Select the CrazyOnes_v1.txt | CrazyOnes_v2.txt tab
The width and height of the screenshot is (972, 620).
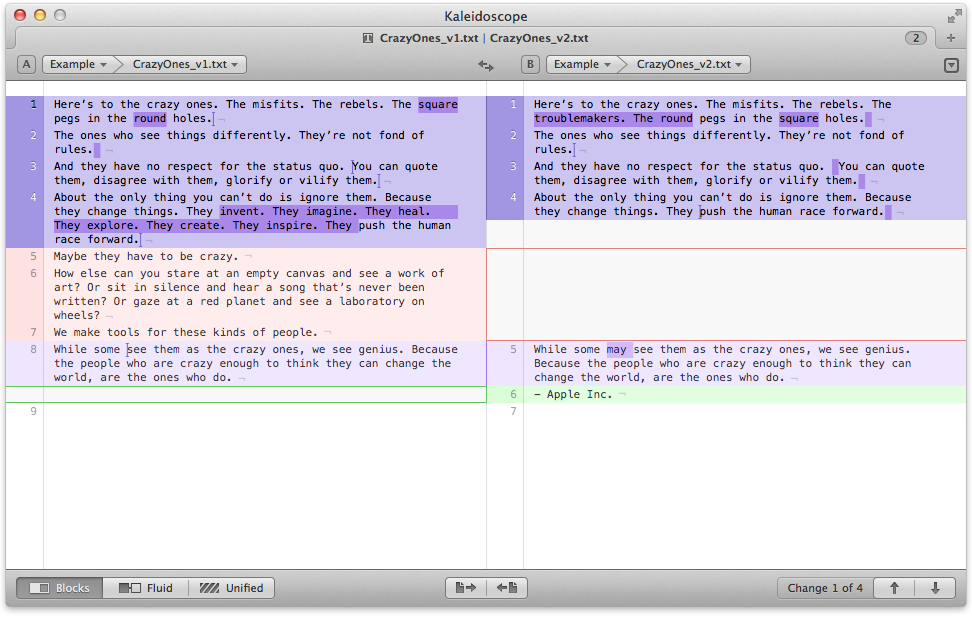pyautogui.click(x=484, y=38)
